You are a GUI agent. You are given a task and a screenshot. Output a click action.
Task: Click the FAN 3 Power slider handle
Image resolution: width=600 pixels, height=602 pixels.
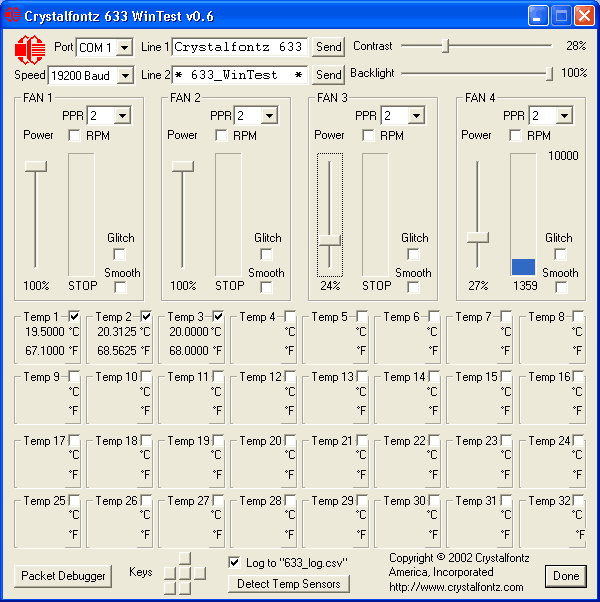[x=330, y=240]
